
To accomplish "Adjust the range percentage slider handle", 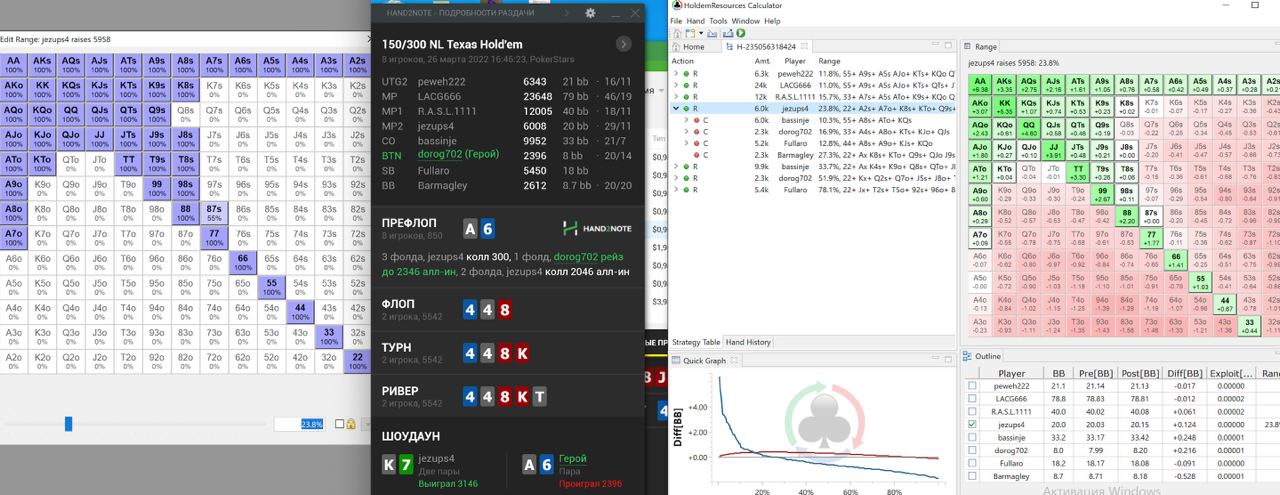I will (x=68, y=424).
